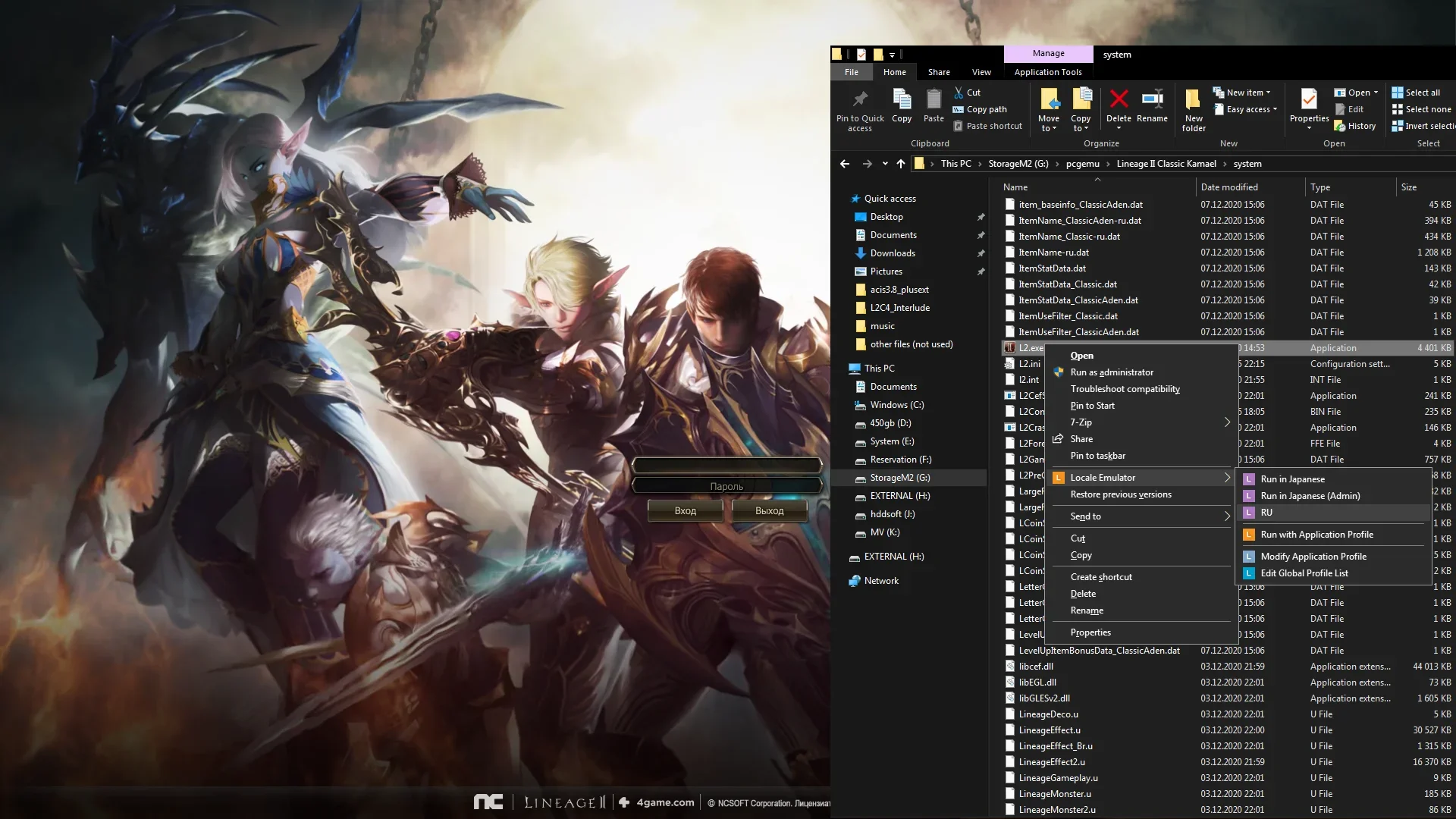
Task: Create a New folder from the ribbon
Action: tap(1194, 110)
